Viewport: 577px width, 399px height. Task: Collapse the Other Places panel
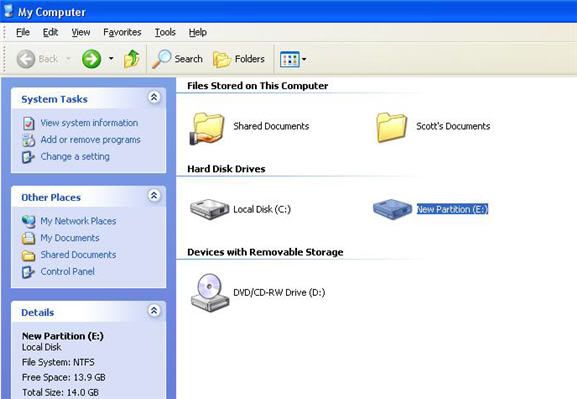(154, 195)
